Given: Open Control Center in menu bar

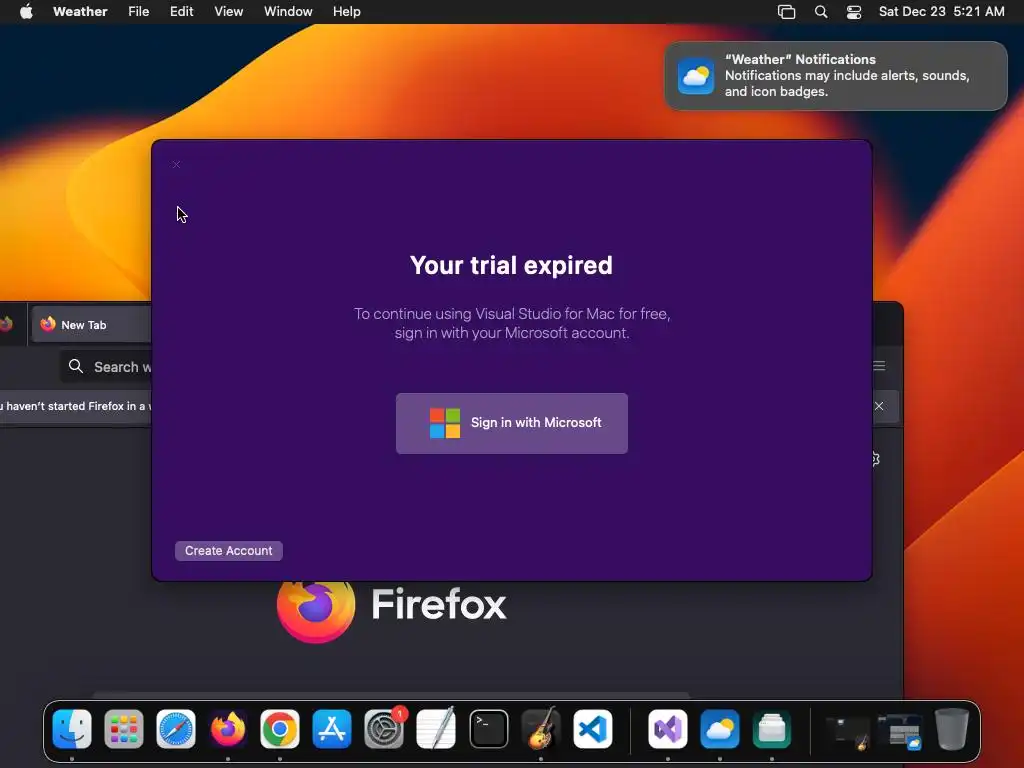Looking at the screenshot, I should (854, 12).
